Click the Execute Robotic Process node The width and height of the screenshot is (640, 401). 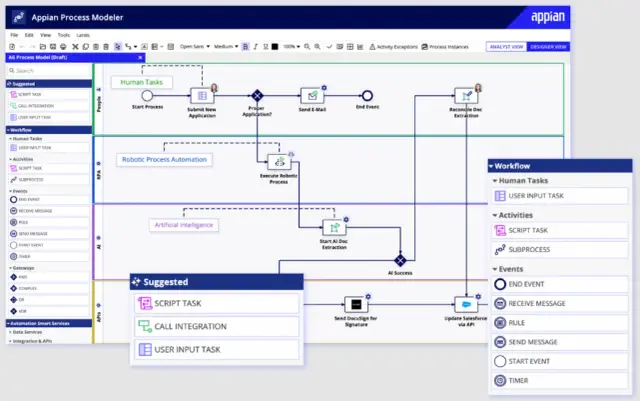[x=281, y=160]
